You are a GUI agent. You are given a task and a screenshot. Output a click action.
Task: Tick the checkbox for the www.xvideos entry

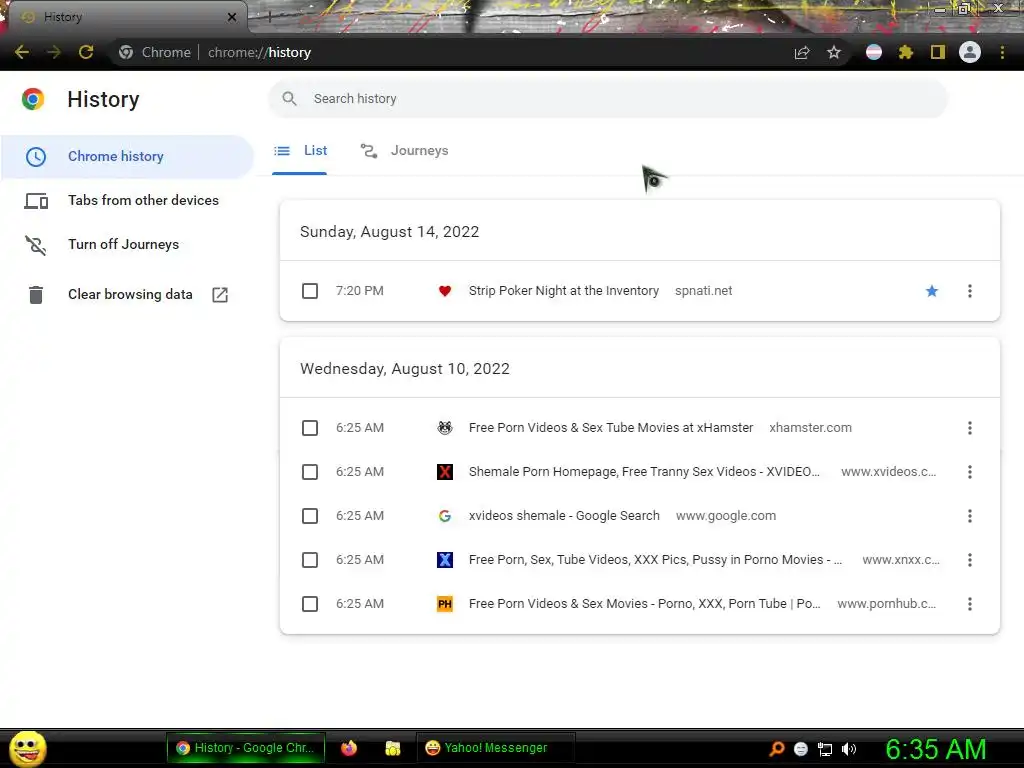[310, 472]
